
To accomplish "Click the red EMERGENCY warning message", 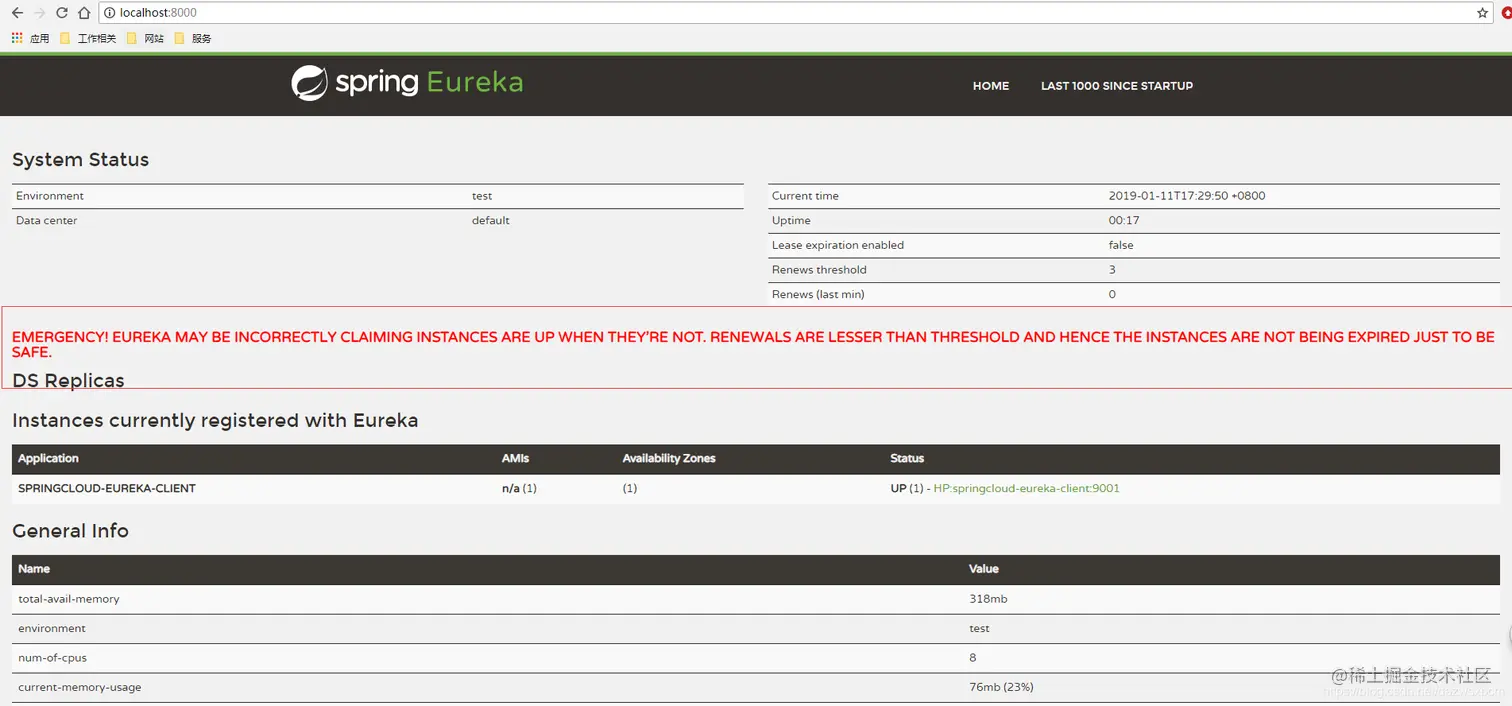I will (753, 344).
